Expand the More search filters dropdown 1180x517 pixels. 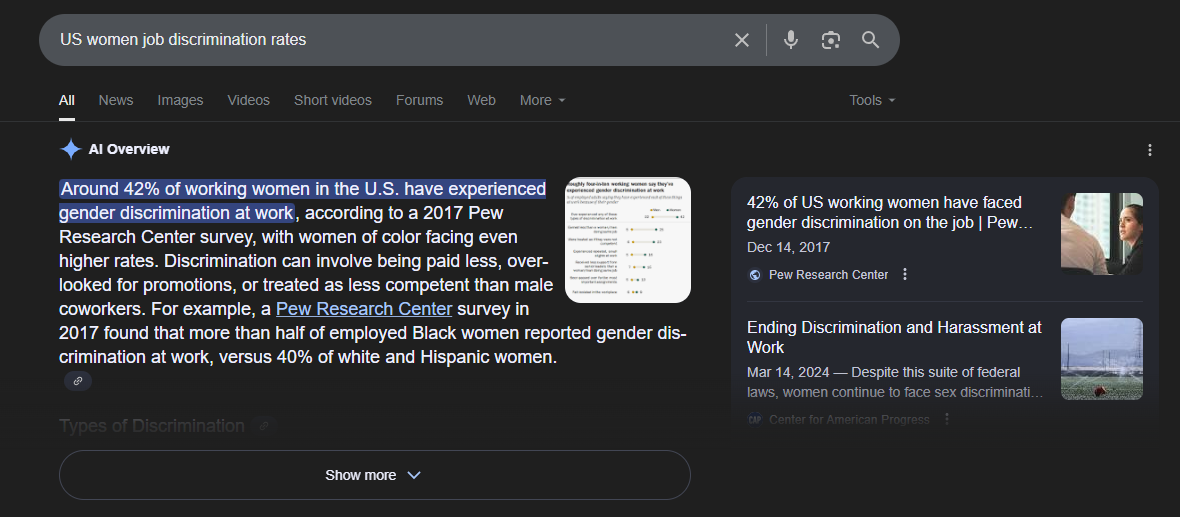click(x=543, y=100)
